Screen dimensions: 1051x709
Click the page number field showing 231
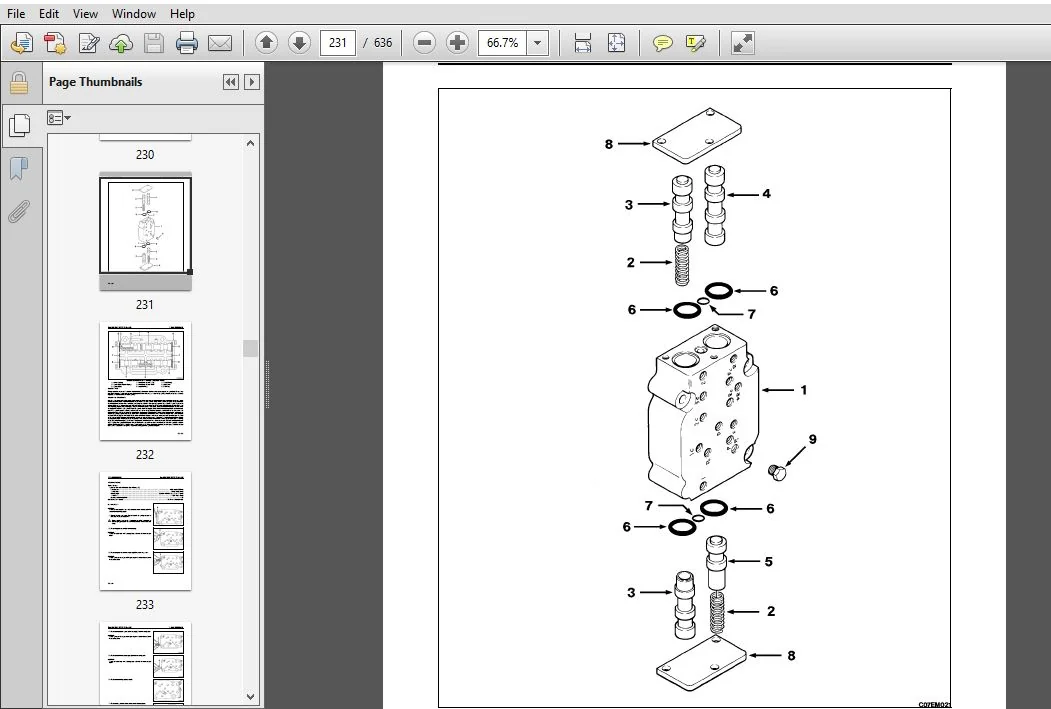[338, 43]
